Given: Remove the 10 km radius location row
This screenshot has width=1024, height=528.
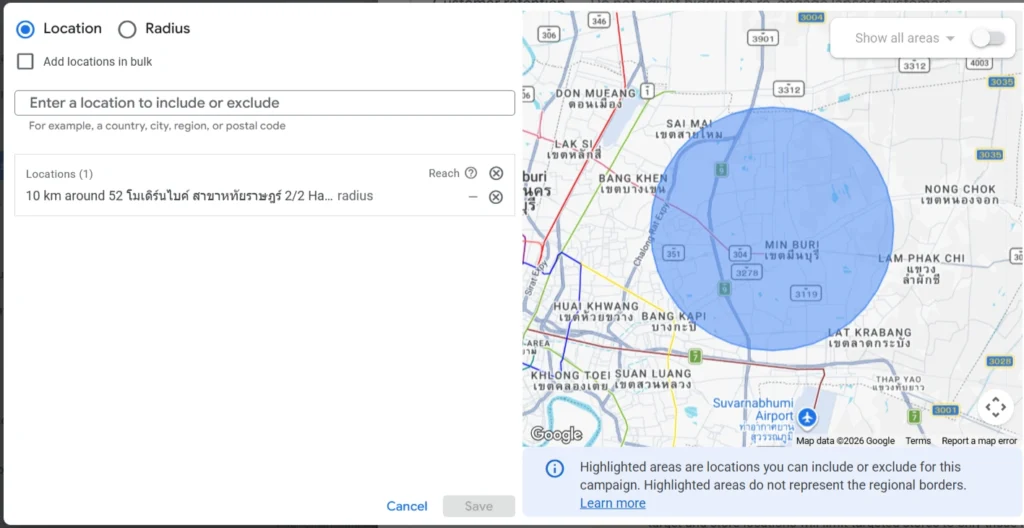Looking at the screenshot, I should 496,197.
